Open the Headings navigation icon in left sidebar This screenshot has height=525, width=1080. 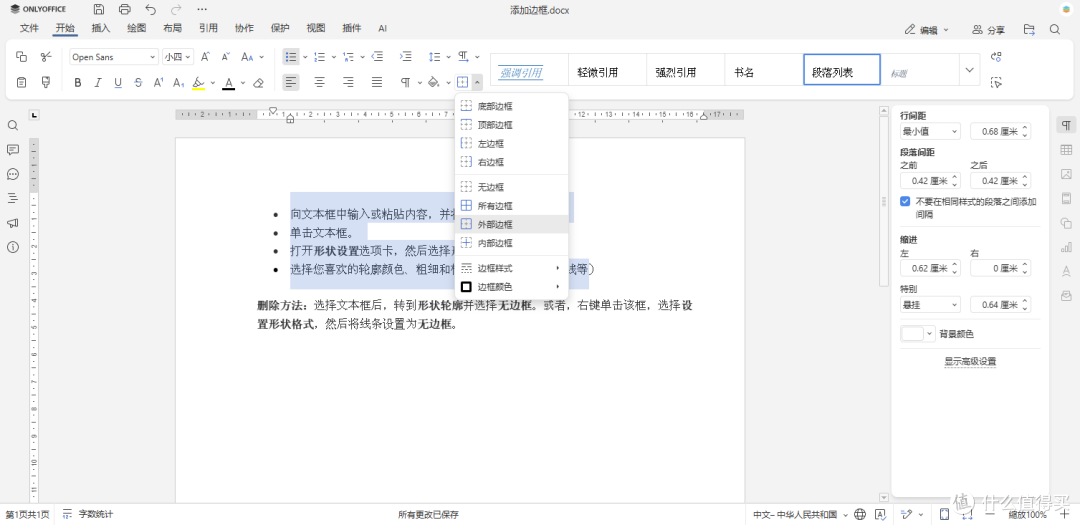coord(12,198)
